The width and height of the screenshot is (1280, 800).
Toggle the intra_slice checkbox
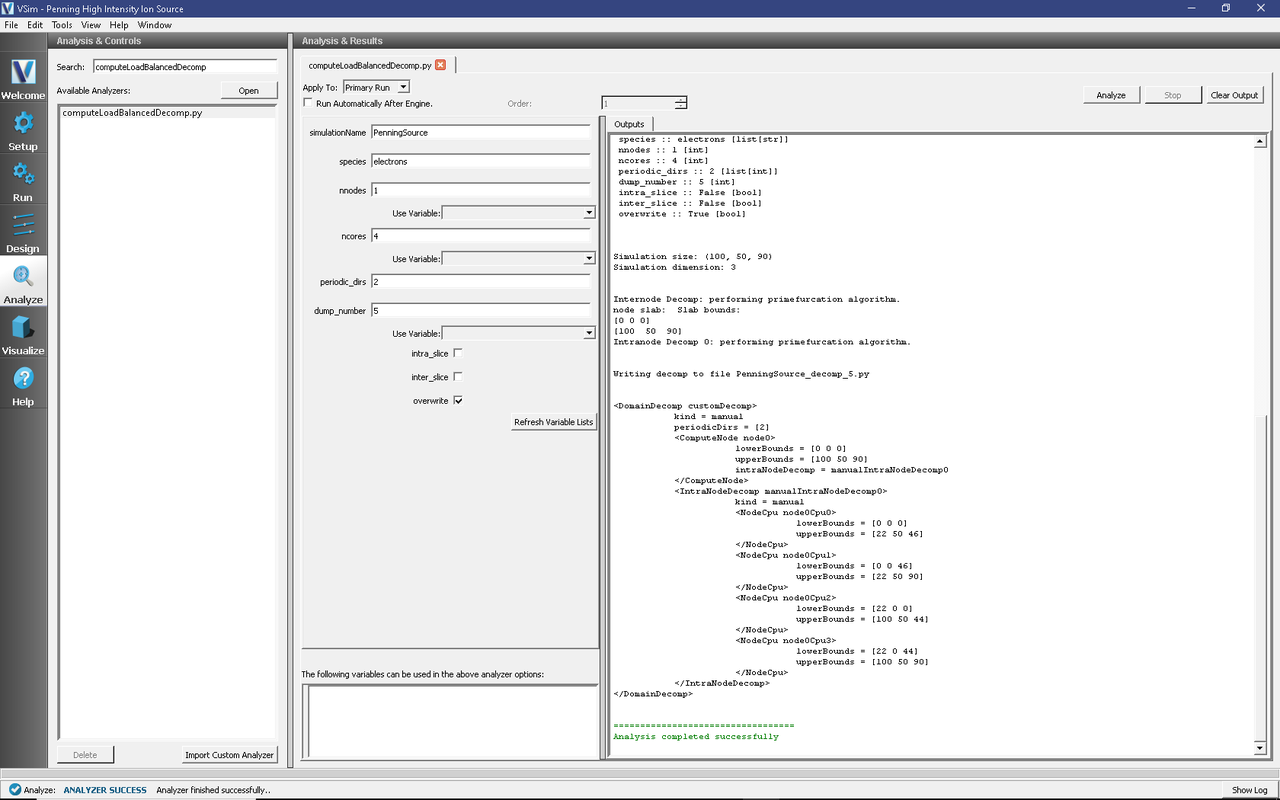(x=458, y=353)
